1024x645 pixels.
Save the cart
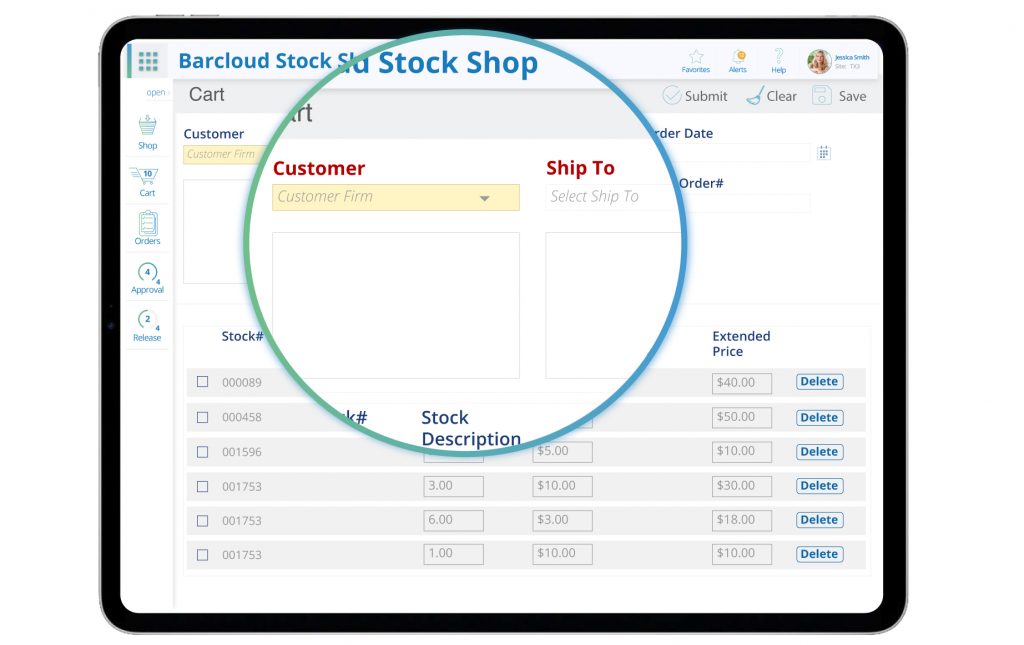coord(840,96)
